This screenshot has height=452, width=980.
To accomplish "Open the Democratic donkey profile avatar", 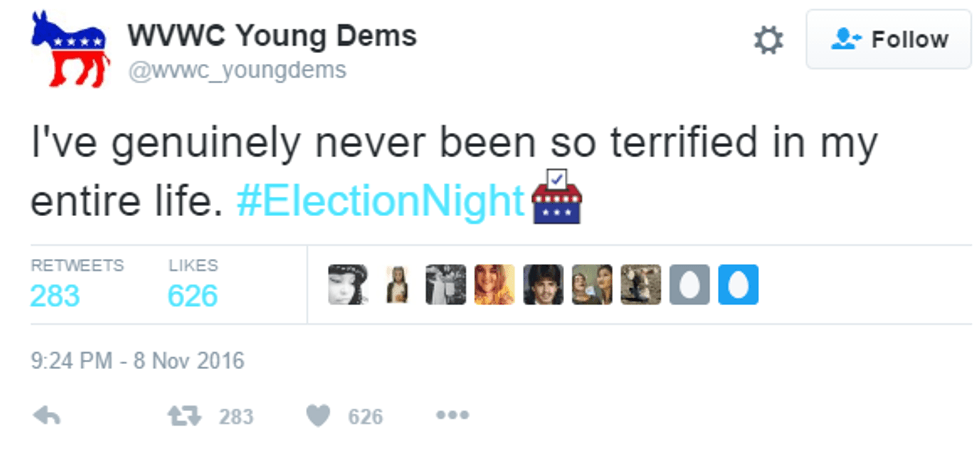I will click(68, 49).
